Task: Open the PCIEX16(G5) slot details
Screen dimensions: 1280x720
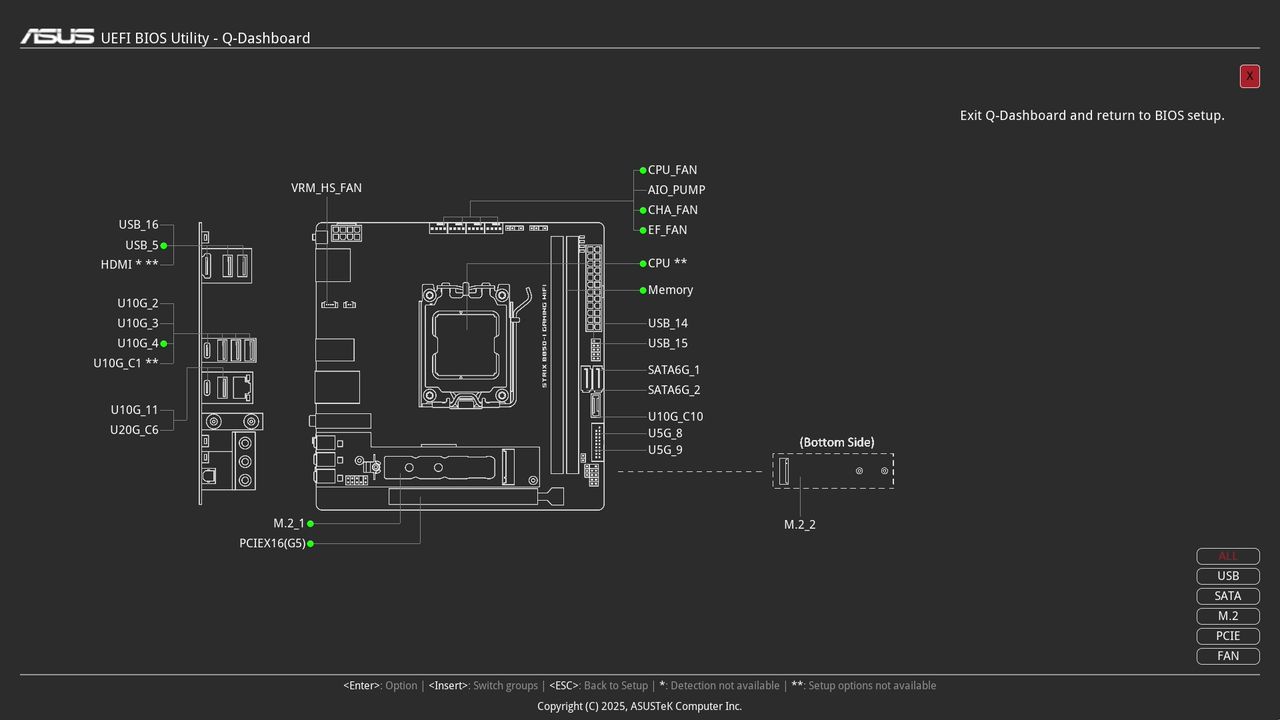Action: click(271, 543)
